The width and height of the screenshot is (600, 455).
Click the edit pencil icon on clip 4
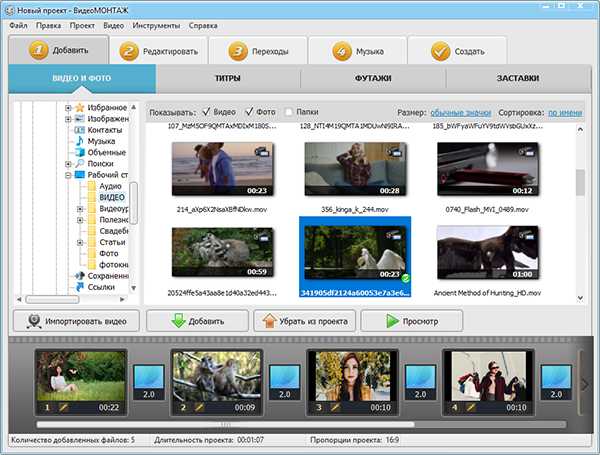point(471,408)
